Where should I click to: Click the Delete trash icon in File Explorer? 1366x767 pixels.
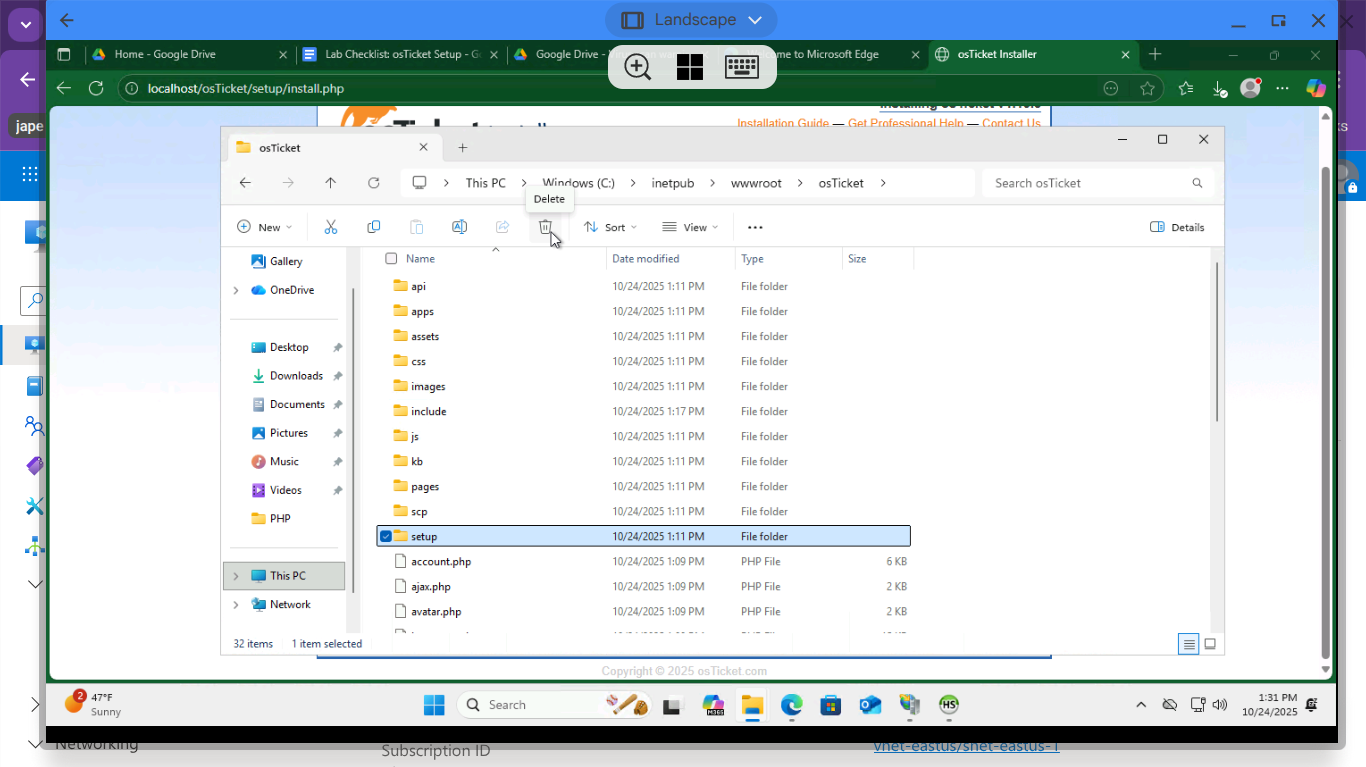coord(545,227)
